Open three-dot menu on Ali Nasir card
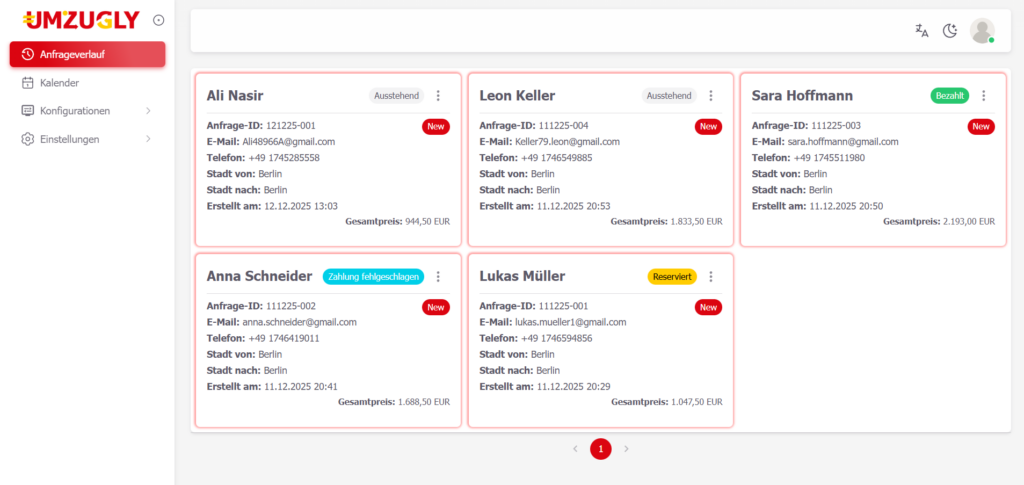 coord(438,96)
